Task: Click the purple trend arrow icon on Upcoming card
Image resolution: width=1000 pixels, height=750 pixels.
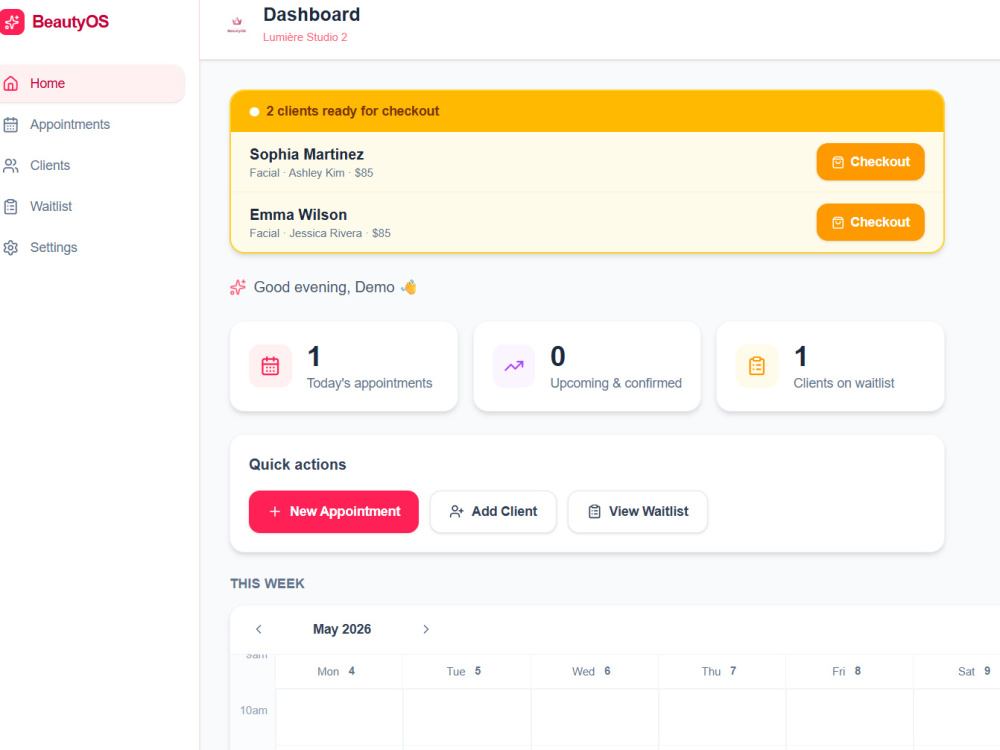Action: click(514, 366)
